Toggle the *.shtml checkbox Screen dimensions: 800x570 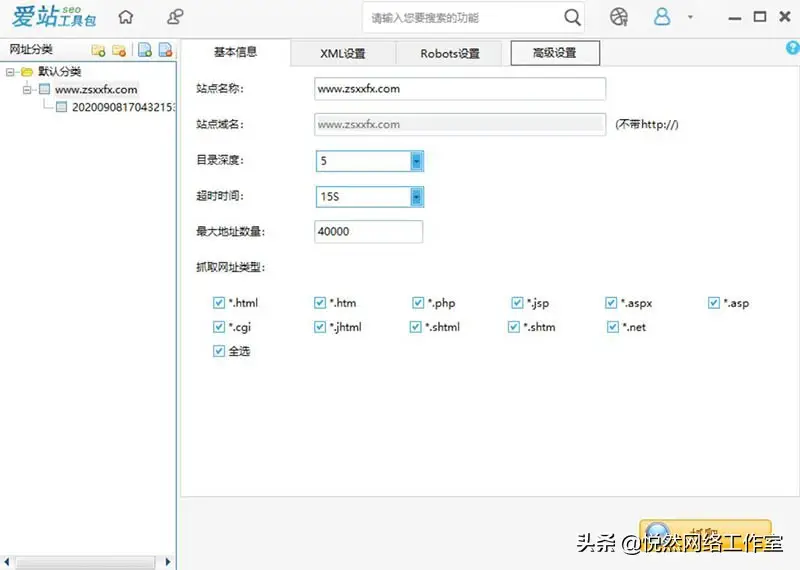point(415,327)
